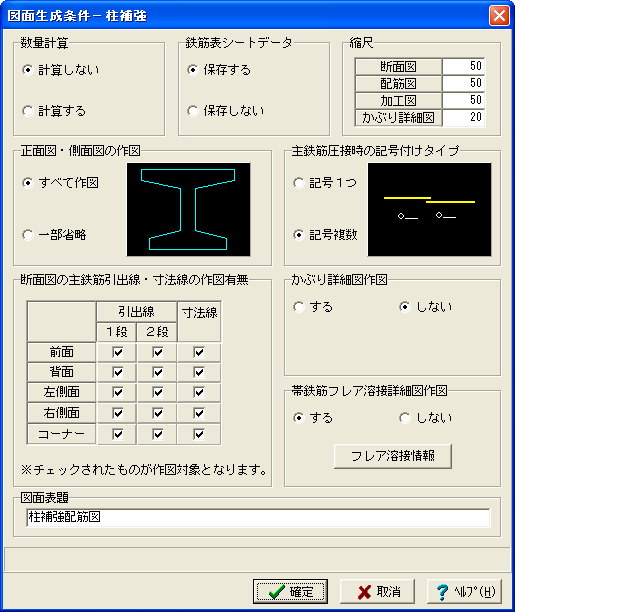The image size is (624, 612).
Task: Choose 一部省略 for front/side drawing
Action: pos(55,235)
